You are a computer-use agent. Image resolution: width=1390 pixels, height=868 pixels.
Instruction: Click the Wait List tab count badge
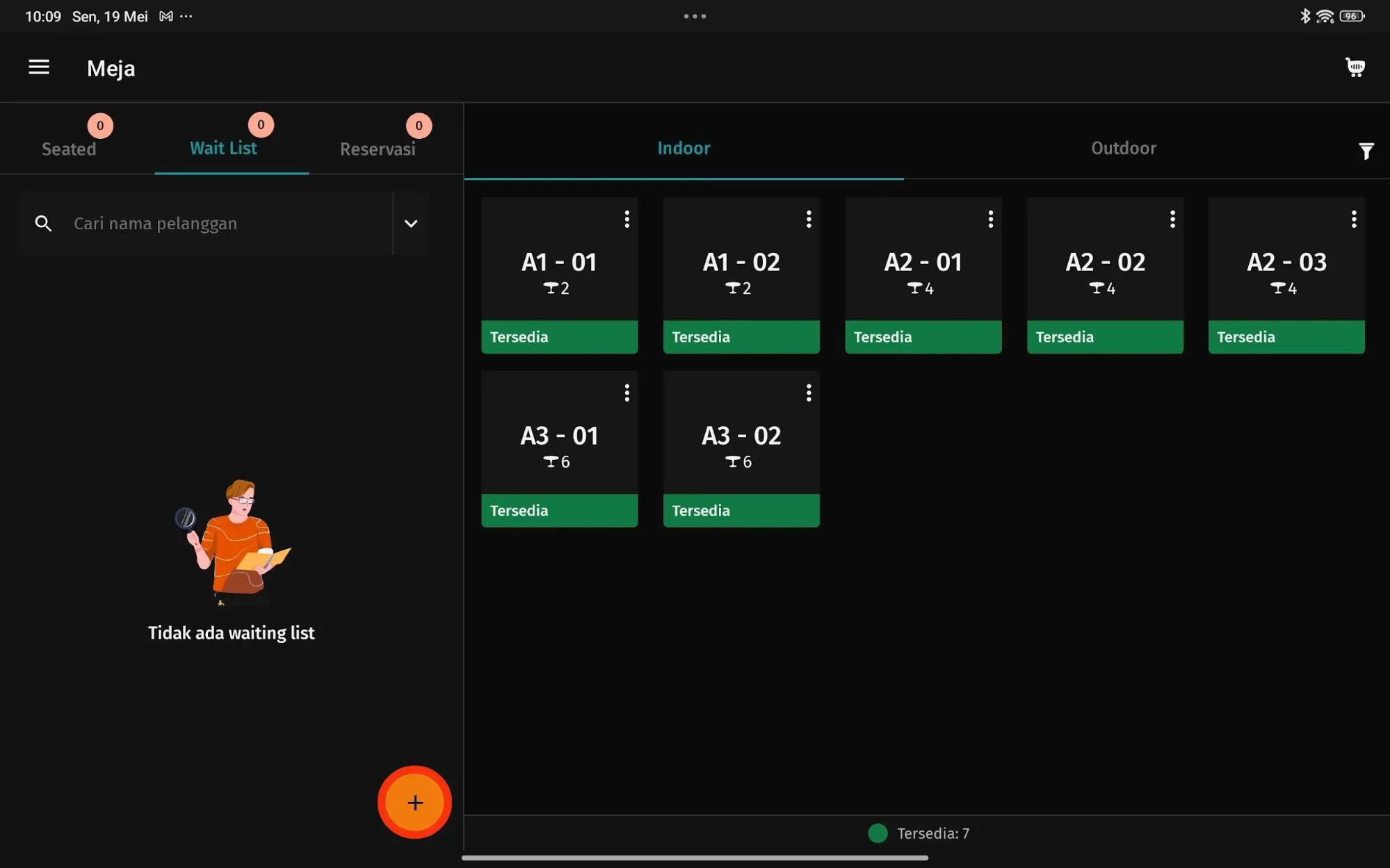(x=261, y=125)
